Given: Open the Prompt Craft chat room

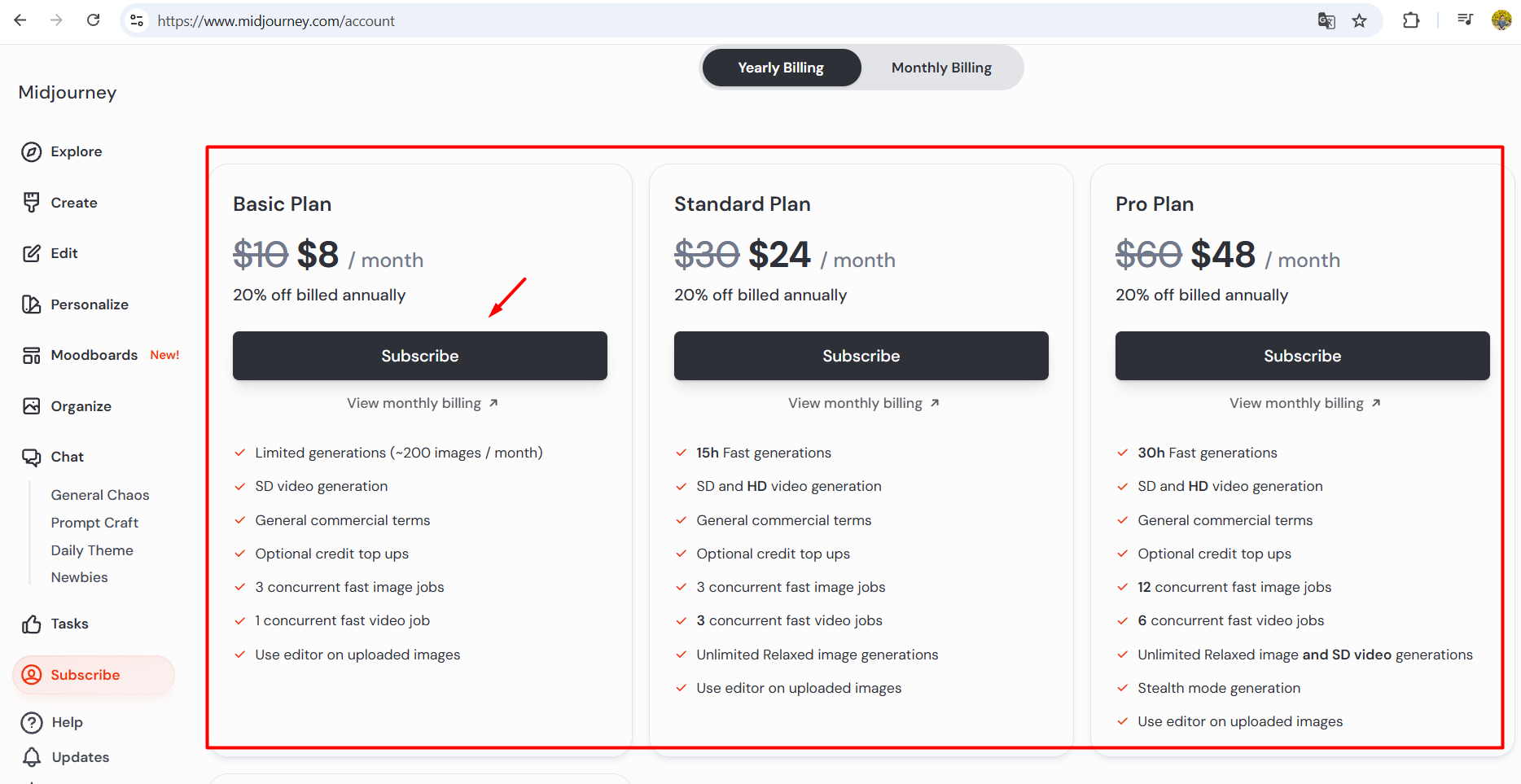Looking at the screenshot, I should 94,523.
